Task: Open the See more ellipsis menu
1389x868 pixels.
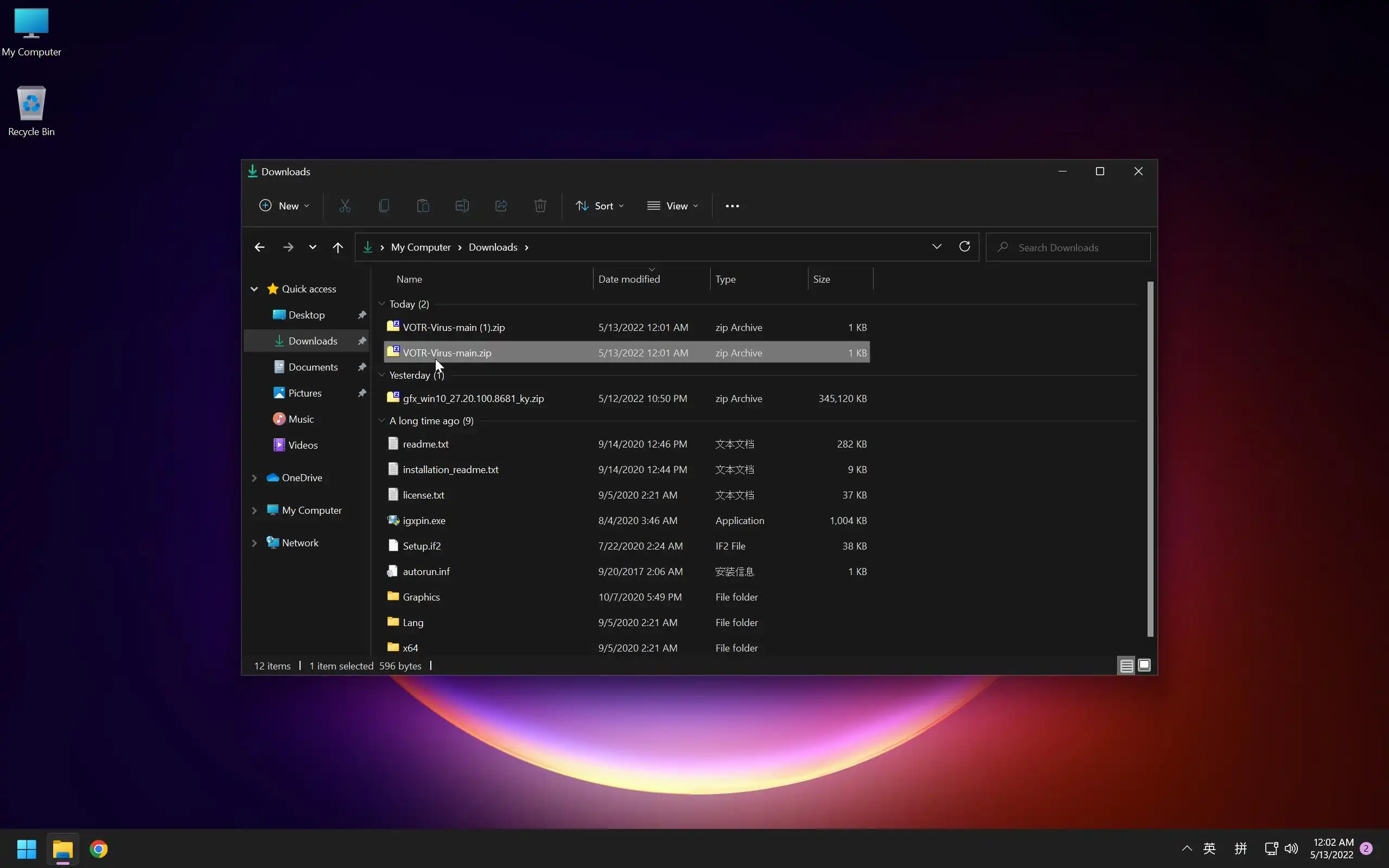Action: click(x=732, y=206)
